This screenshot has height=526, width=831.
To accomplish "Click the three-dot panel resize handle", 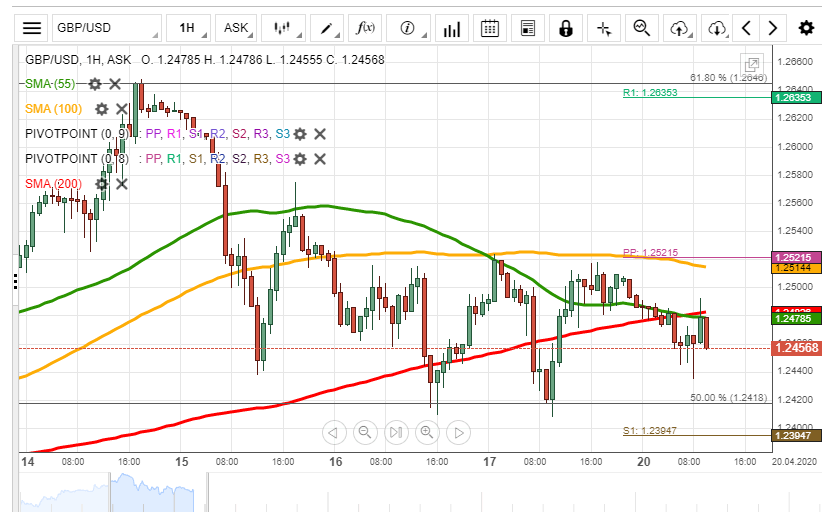I will pos(15,281).
